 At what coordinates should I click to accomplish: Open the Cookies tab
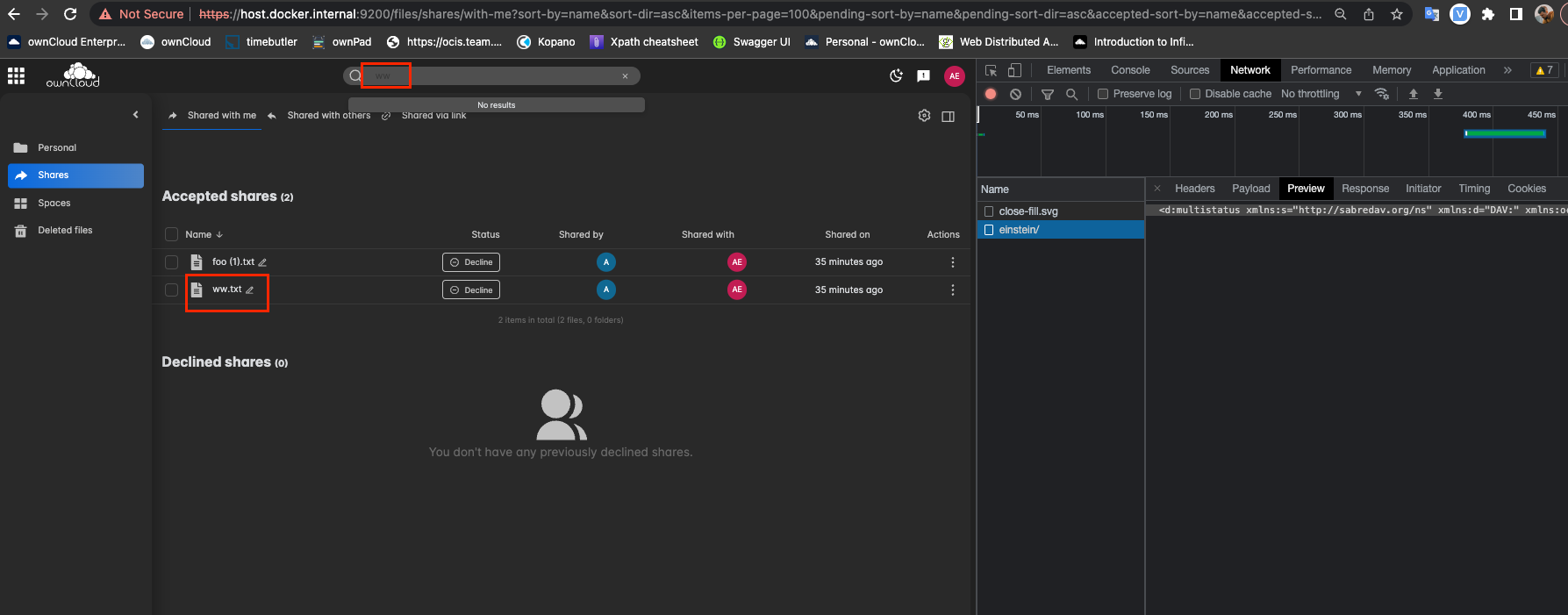[1527, 189]
